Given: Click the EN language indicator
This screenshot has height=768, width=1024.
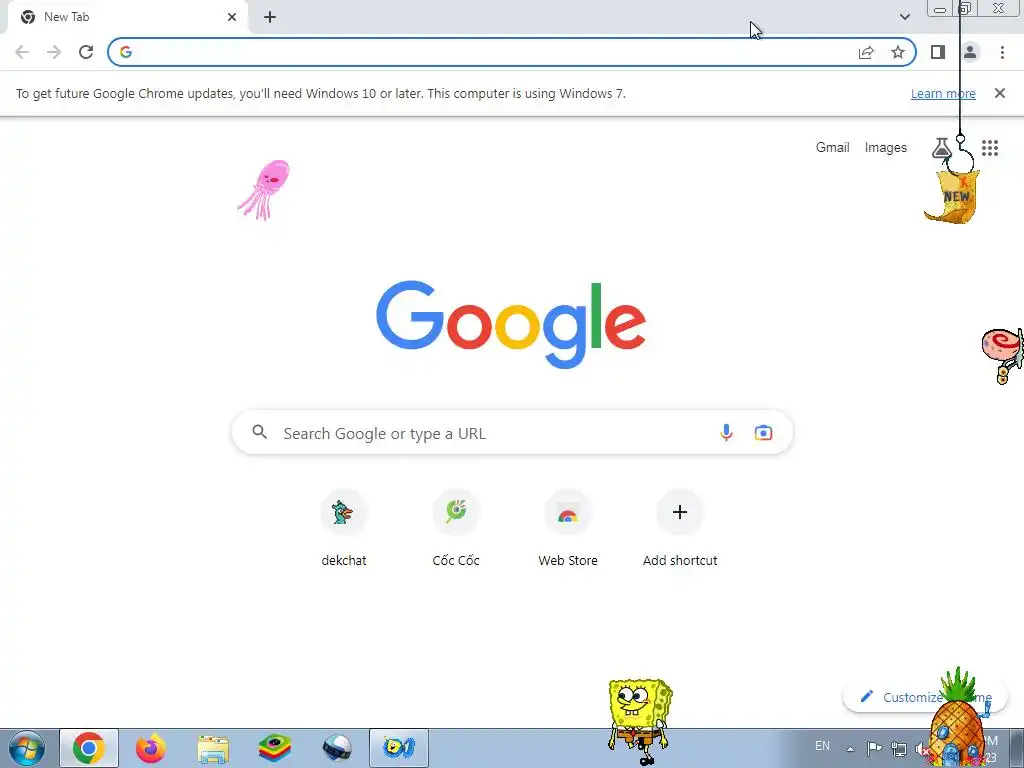Looking at the screenshot, I should click(x=822, y=746).
